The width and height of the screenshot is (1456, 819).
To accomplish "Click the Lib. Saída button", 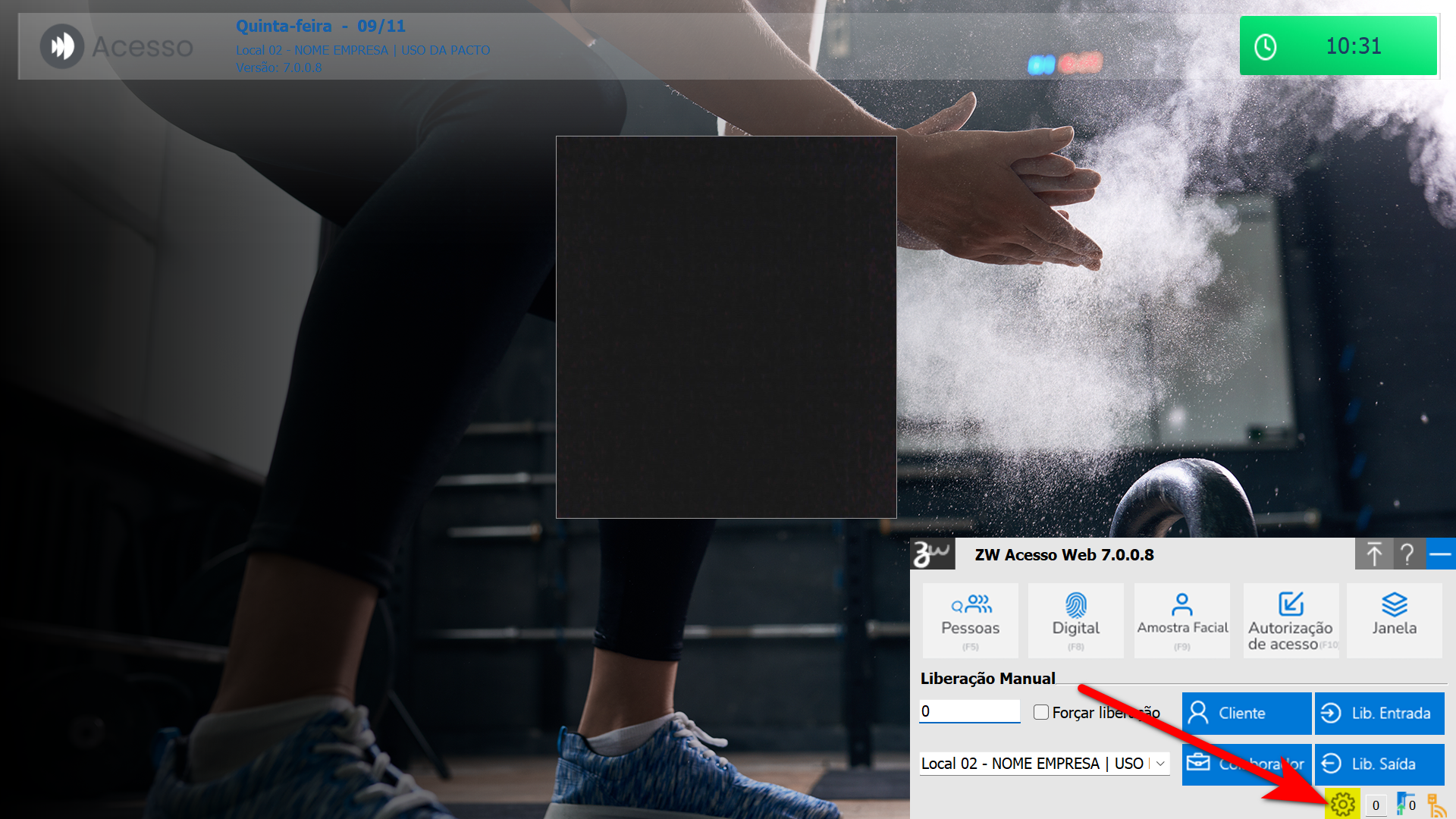I will pos(1379,764).
